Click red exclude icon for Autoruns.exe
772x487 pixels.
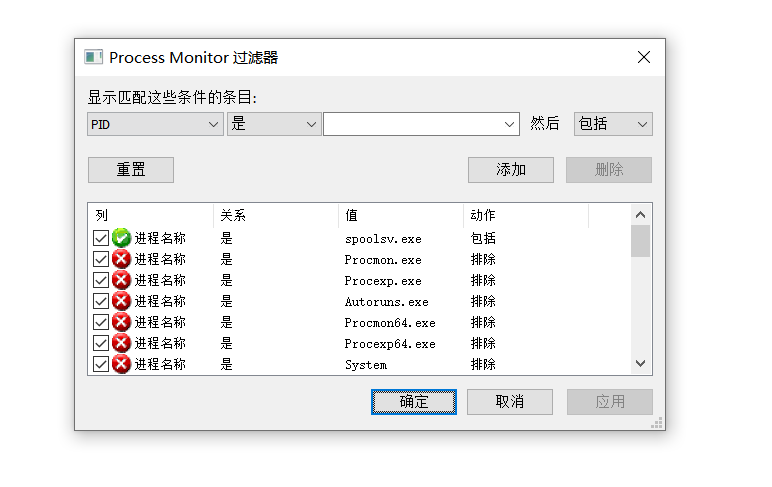pyautogui.click(x=121, y=301)
